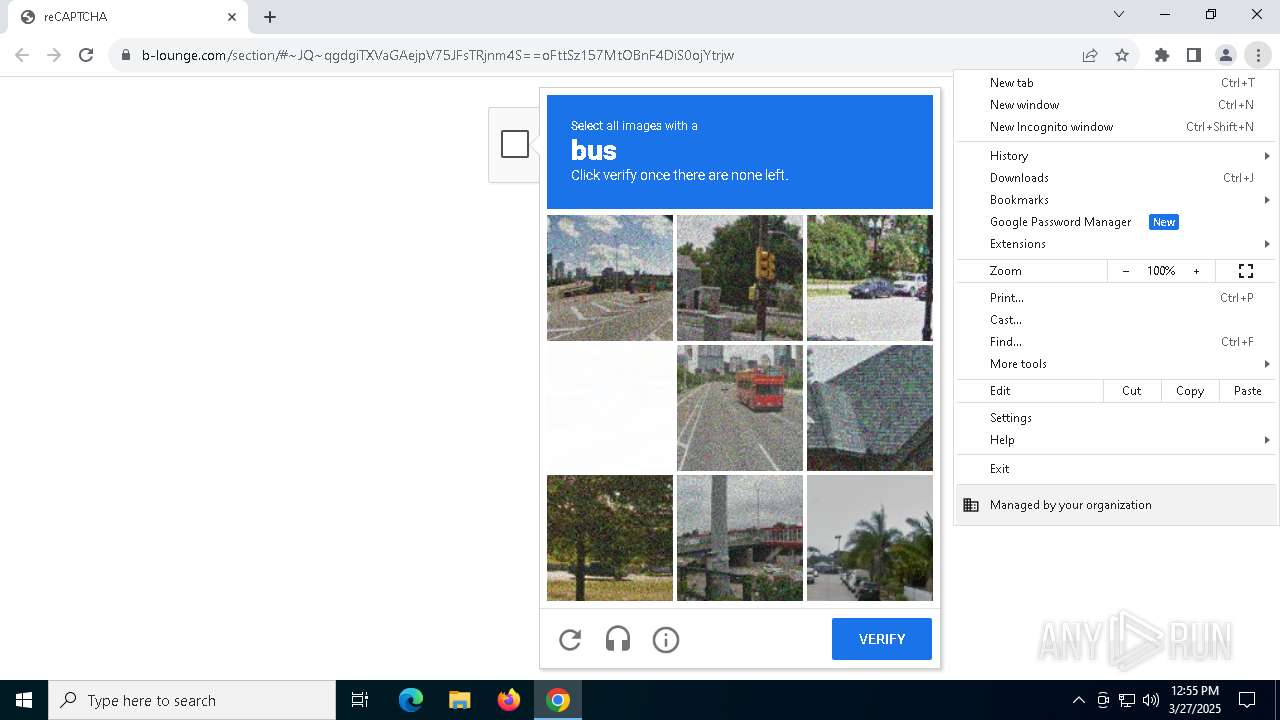
Task: Open Settings from the Chrome menu
Action: (1116, 418)
